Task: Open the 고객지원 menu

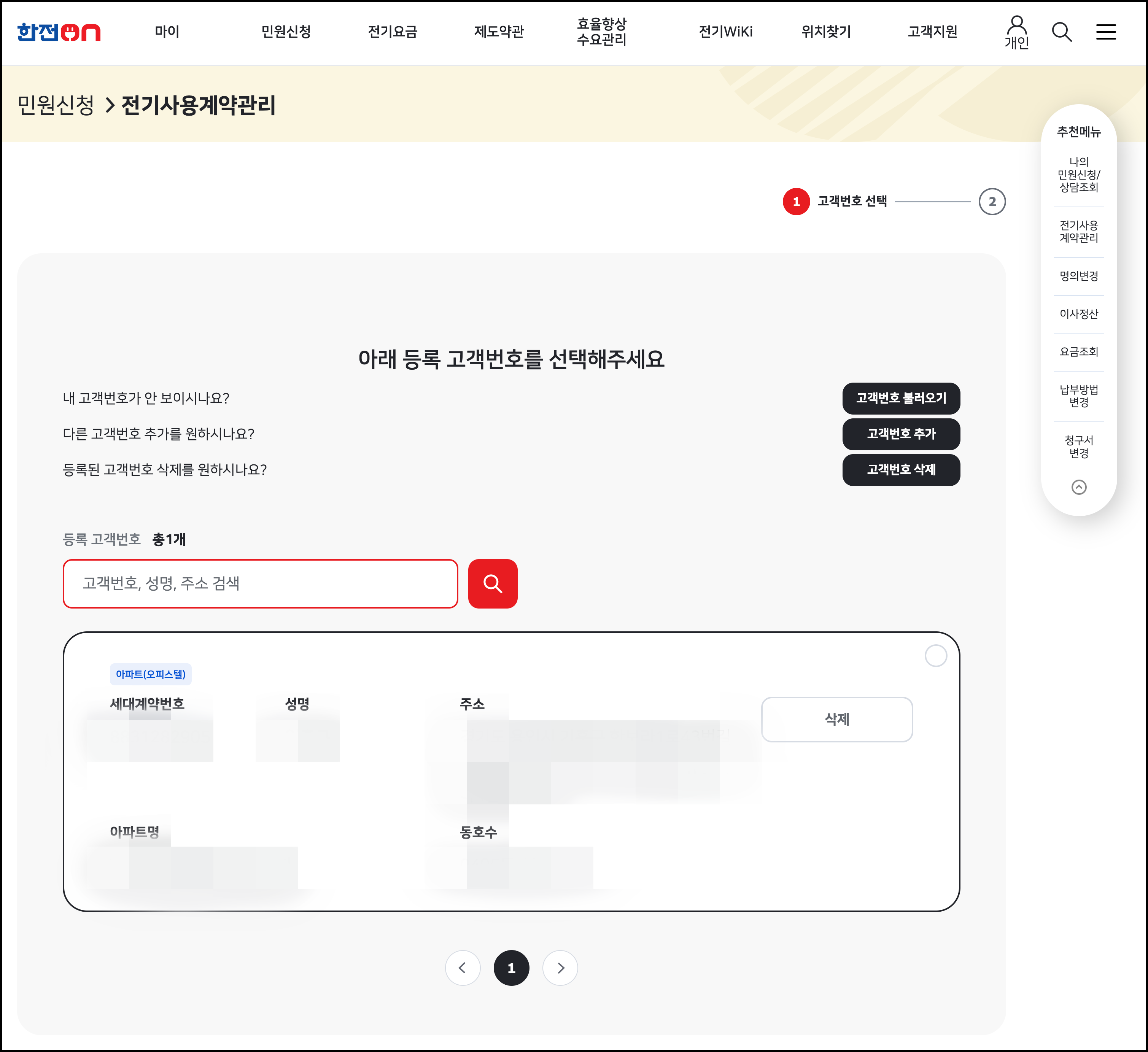Action: (932, 32)
